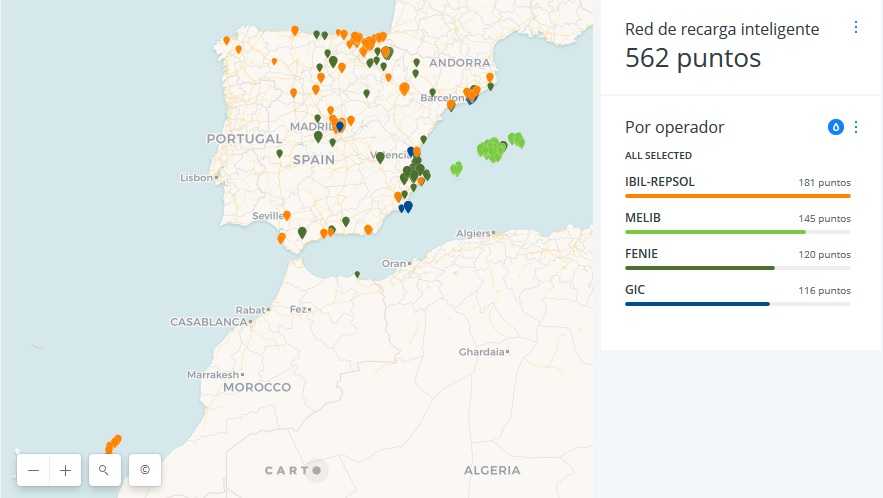Screen dimensions: 883x498
Task: Click the Por operador widget title
Action: coord(675,127)
